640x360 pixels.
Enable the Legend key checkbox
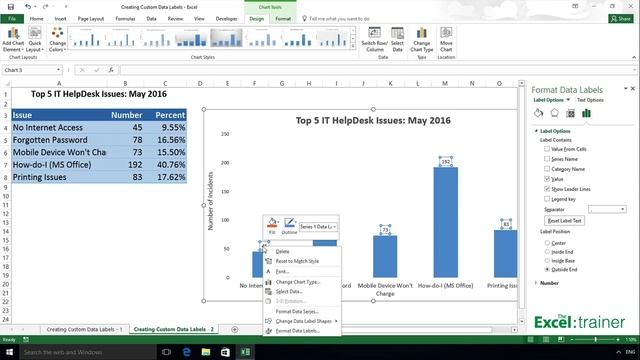[547, 199]
